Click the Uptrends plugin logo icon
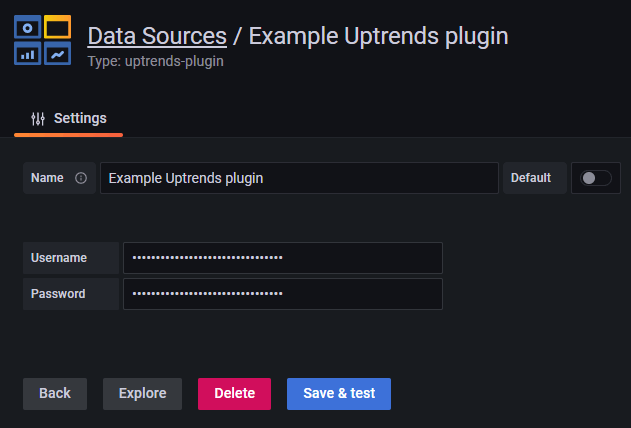The height and width of the screenshot is (428, 631). point(43,40)
